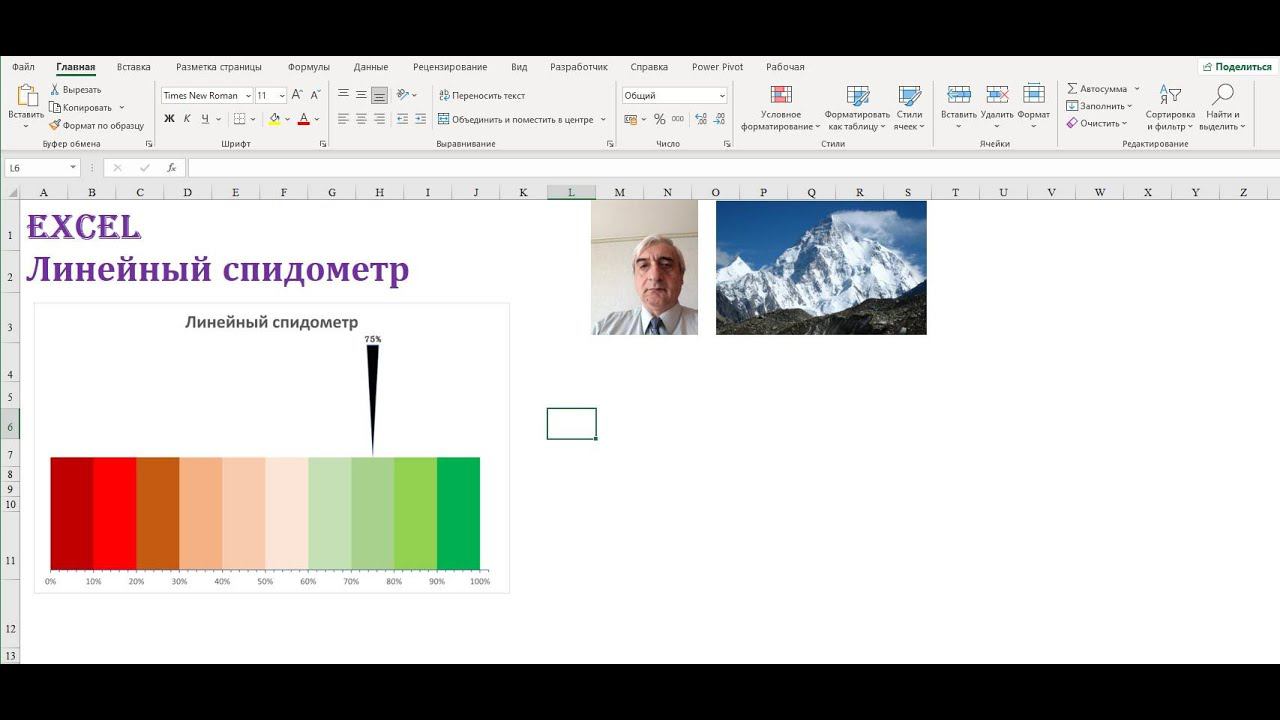Open Форматировать как таблицу gallery
The image size is (1280, 720).
pyautogui.click(x=857, y=108)
